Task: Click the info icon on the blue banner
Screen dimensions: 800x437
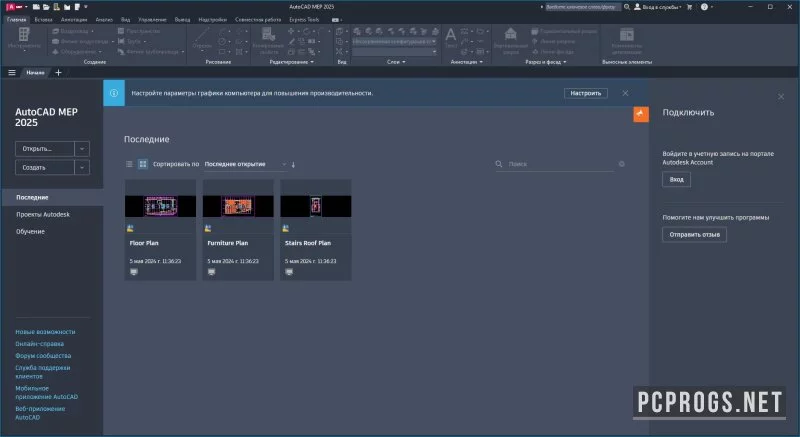Action: point(114,93)
